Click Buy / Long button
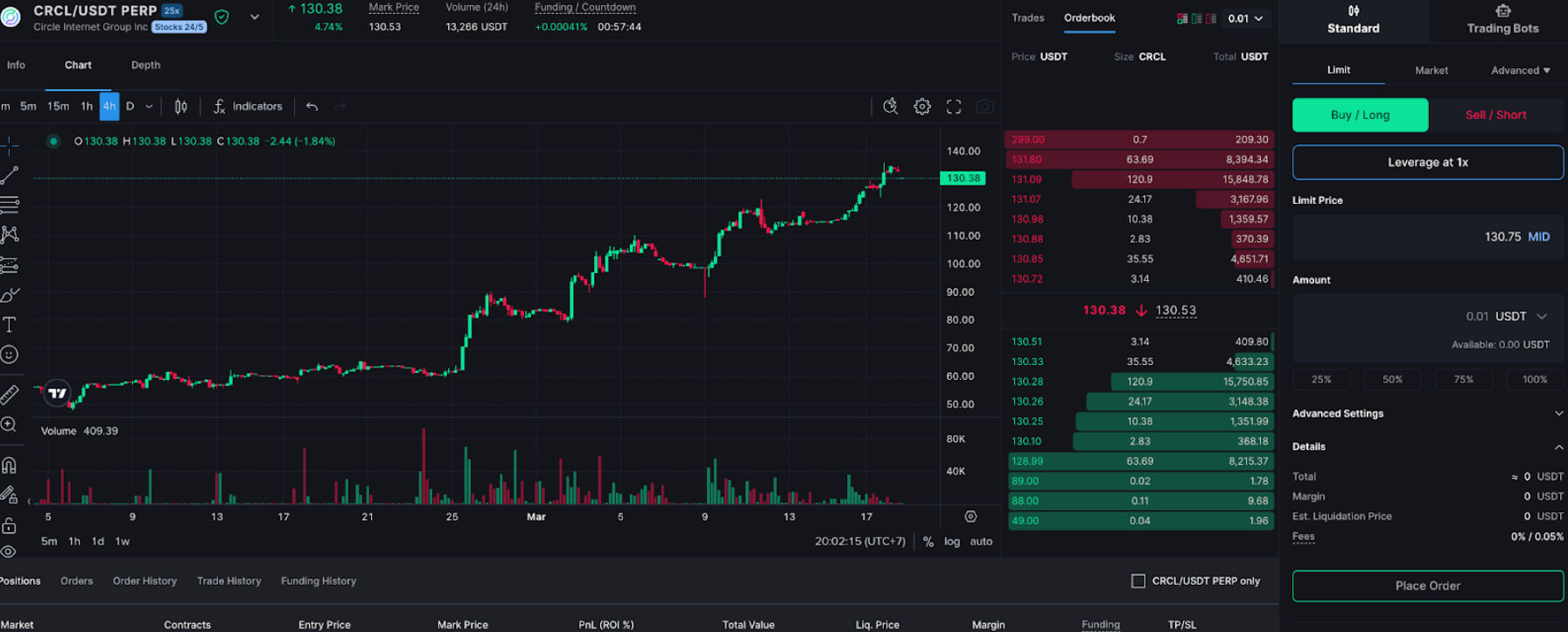 (x=1360, y=115)
